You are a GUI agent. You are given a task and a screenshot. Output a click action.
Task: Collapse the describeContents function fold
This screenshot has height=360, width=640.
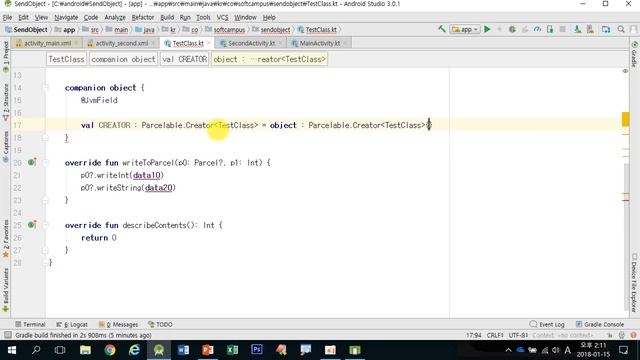click(46, 225)
